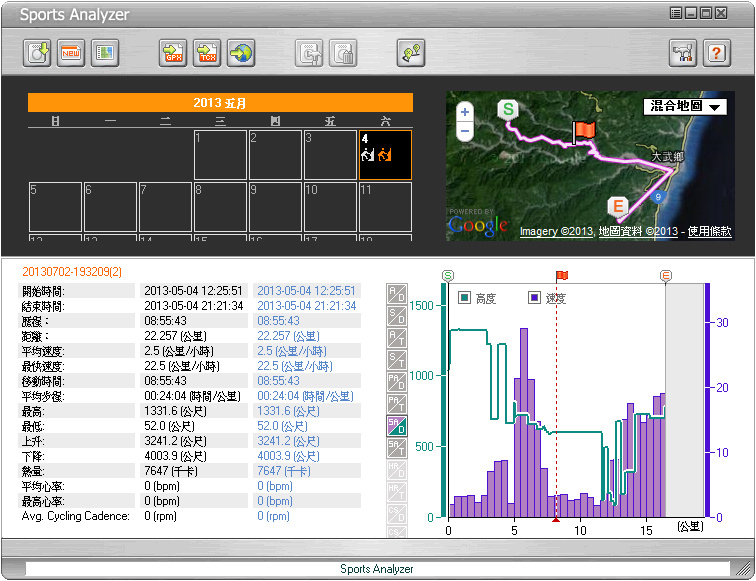This screenshot has width=756, height=581.
Task: Click the route map marker toolbar icon
Action: (410, 53)
